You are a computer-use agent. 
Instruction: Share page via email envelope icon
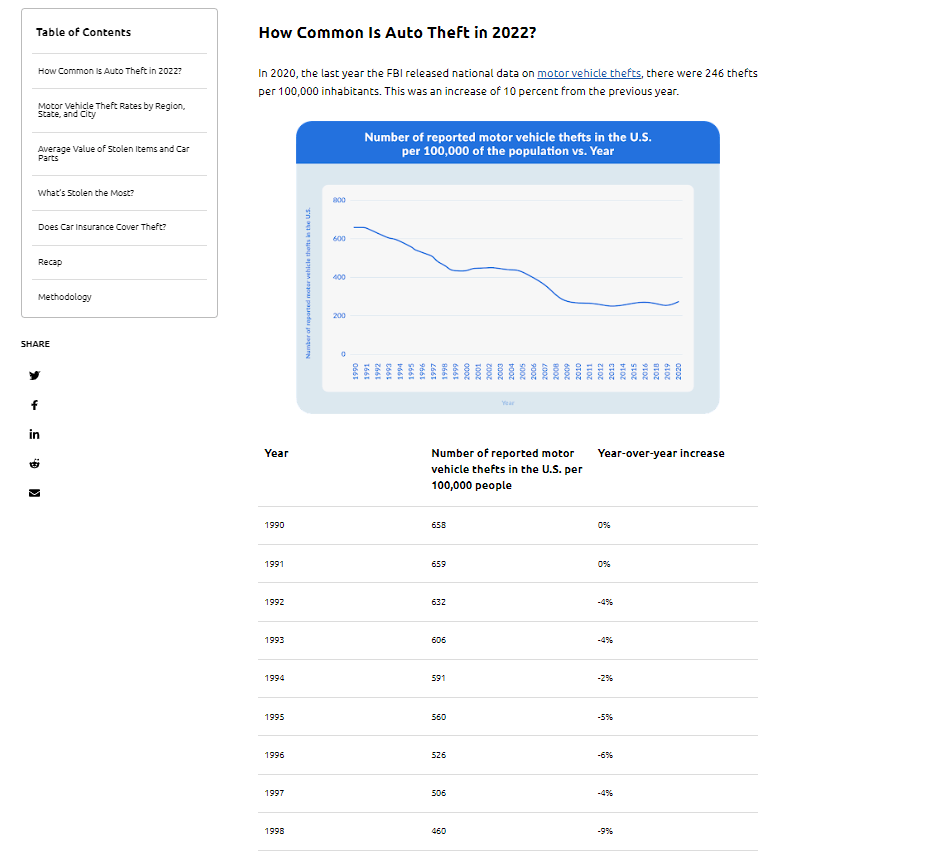35,493
